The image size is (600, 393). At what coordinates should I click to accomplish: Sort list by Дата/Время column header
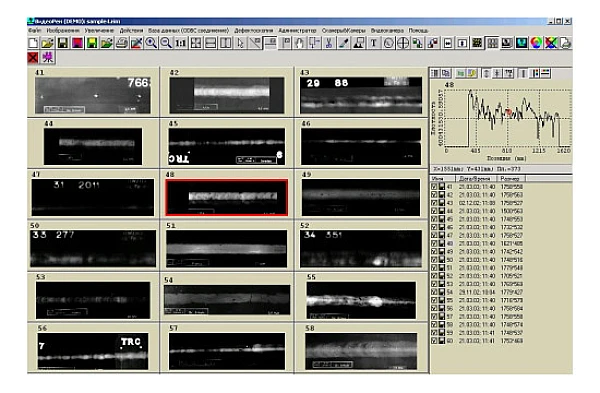tap(476, 178)
